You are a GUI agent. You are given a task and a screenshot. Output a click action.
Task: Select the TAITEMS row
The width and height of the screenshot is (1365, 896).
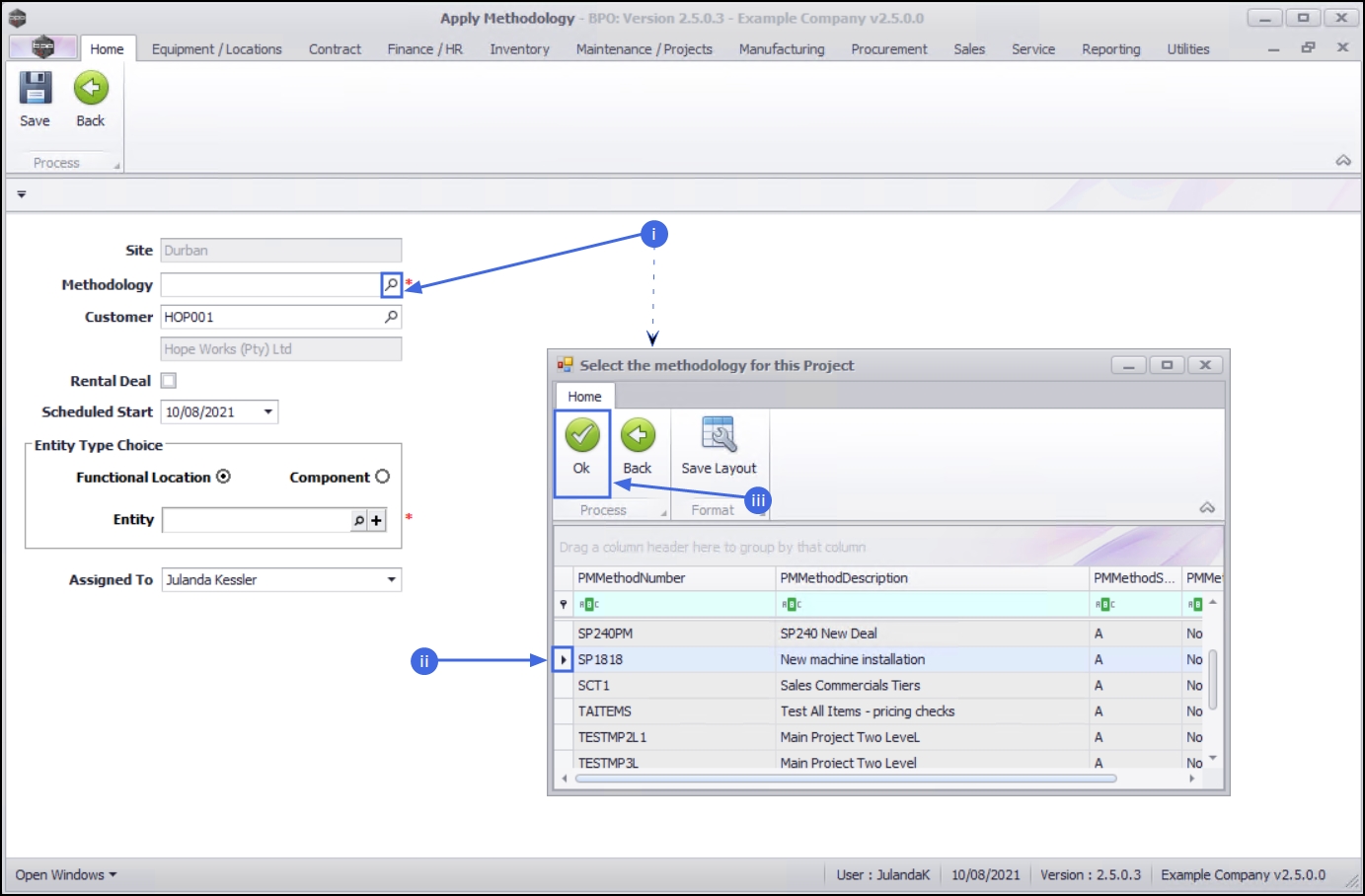878,710
